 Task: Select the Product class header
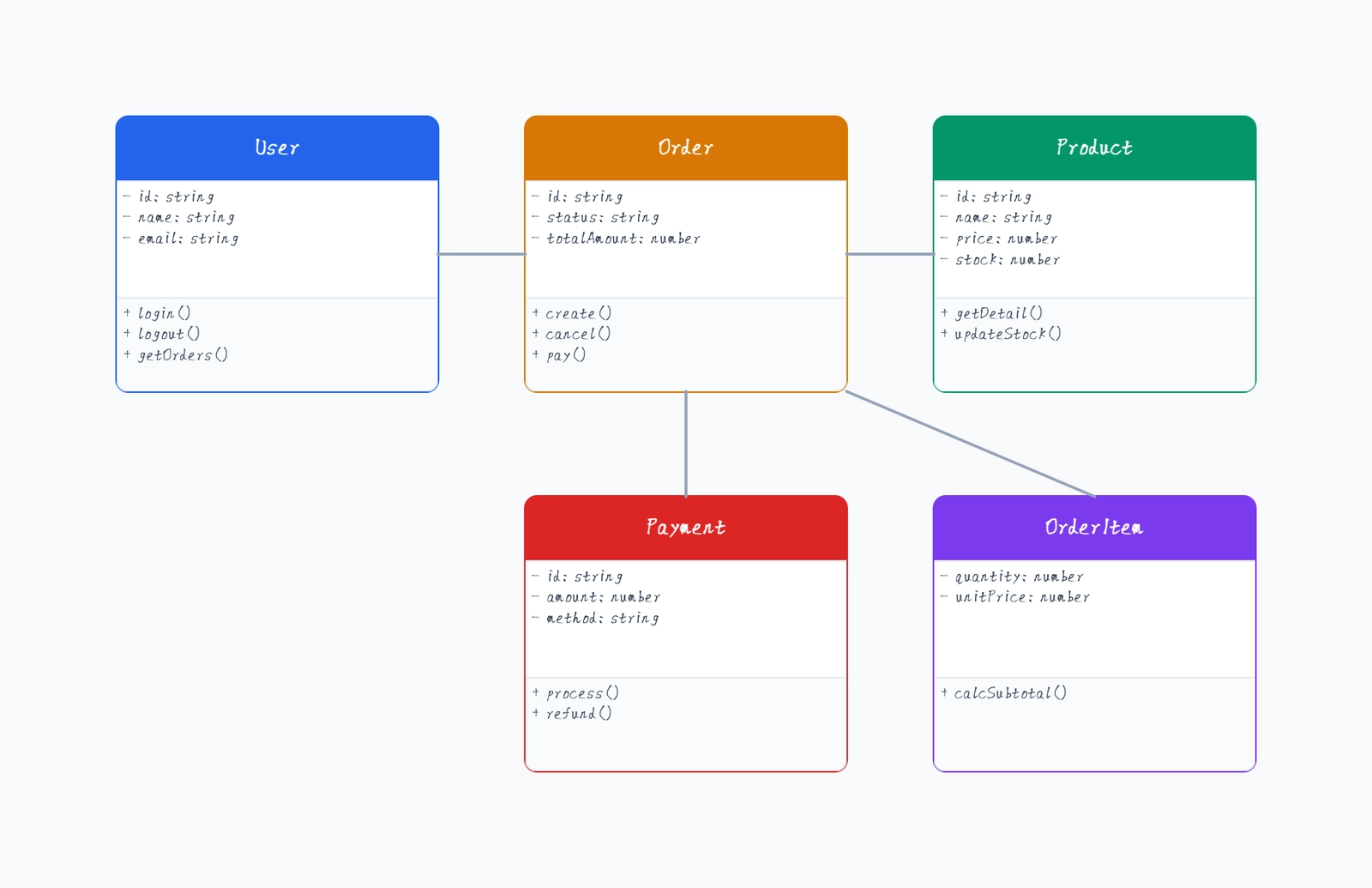pyautogui.click(x=1094, y=148)
